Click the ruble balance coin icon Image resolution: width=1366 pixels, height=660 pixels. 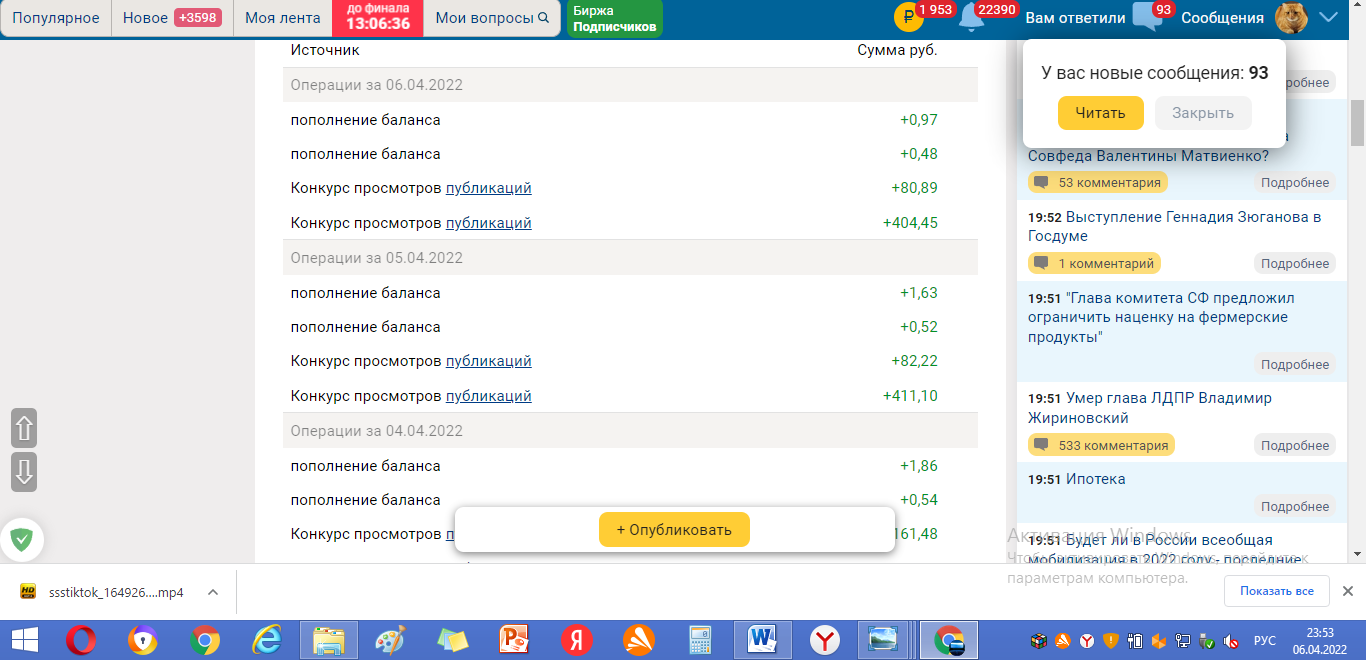click(x=908, y=17)
